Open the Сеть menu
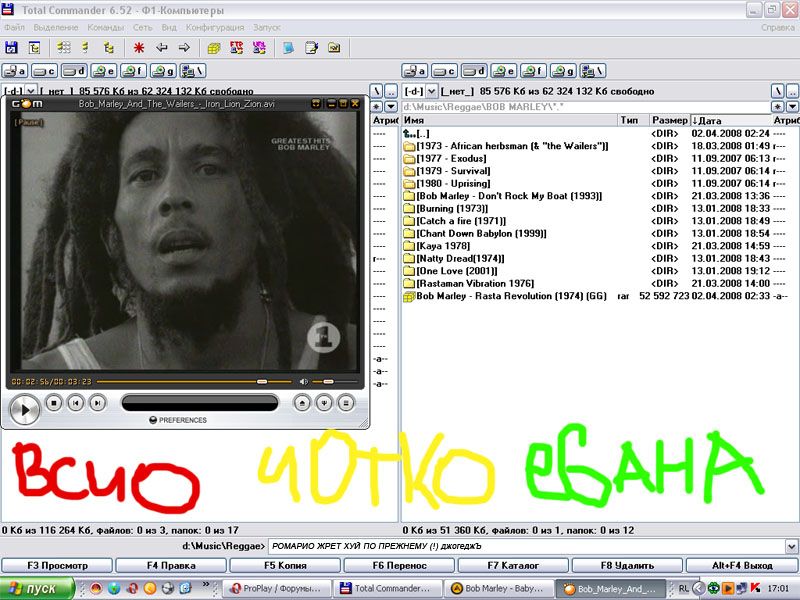This screenshot has width=800, height=600. click(x=142, y=28)
